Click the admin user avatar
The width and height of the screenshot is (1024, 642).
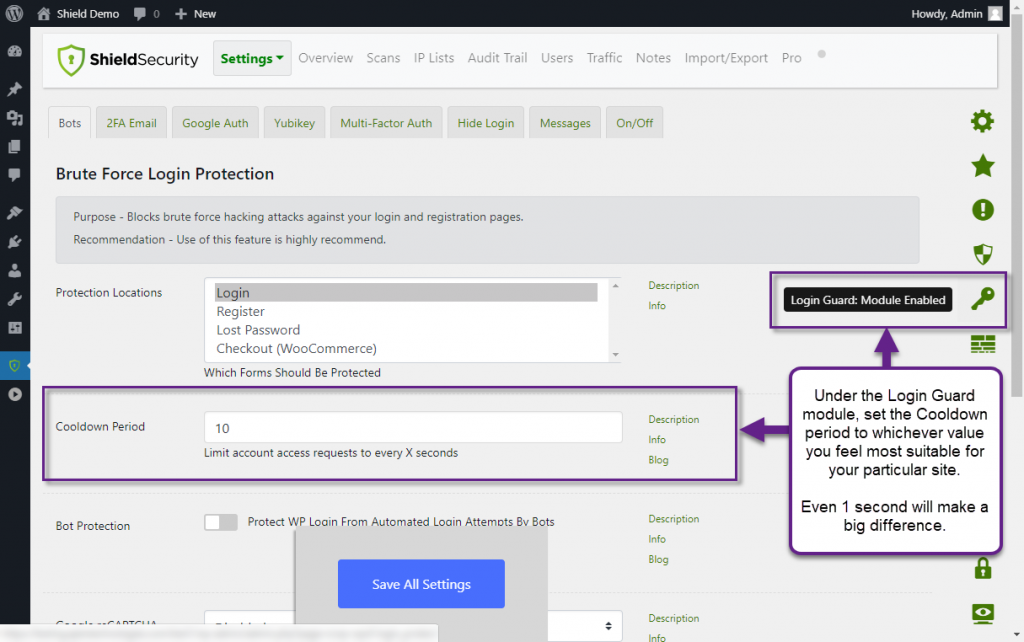[x=995, y=14]
